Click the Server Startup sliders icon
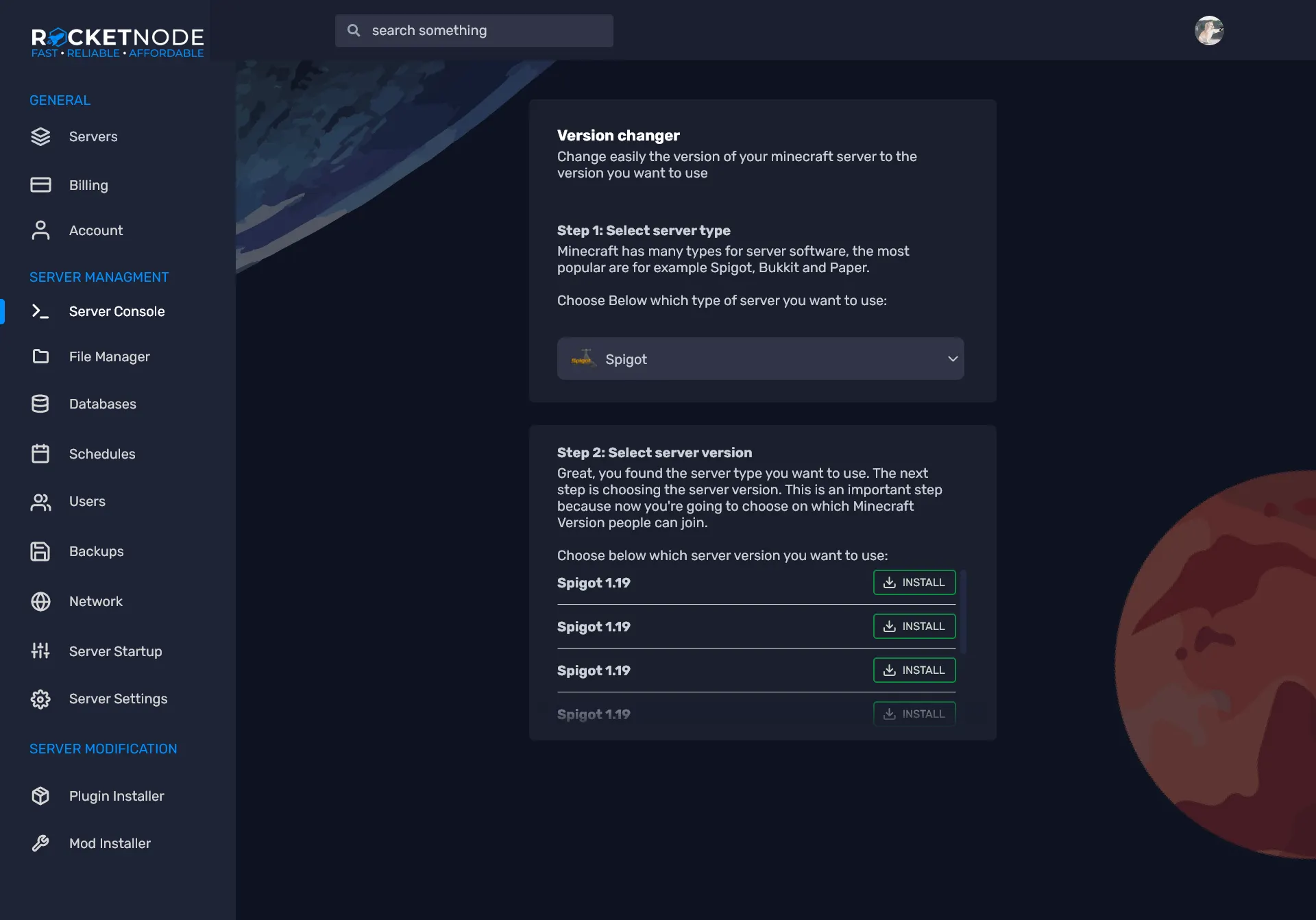1316x920 pixels. pyautogui.click(x=40, y=651)
